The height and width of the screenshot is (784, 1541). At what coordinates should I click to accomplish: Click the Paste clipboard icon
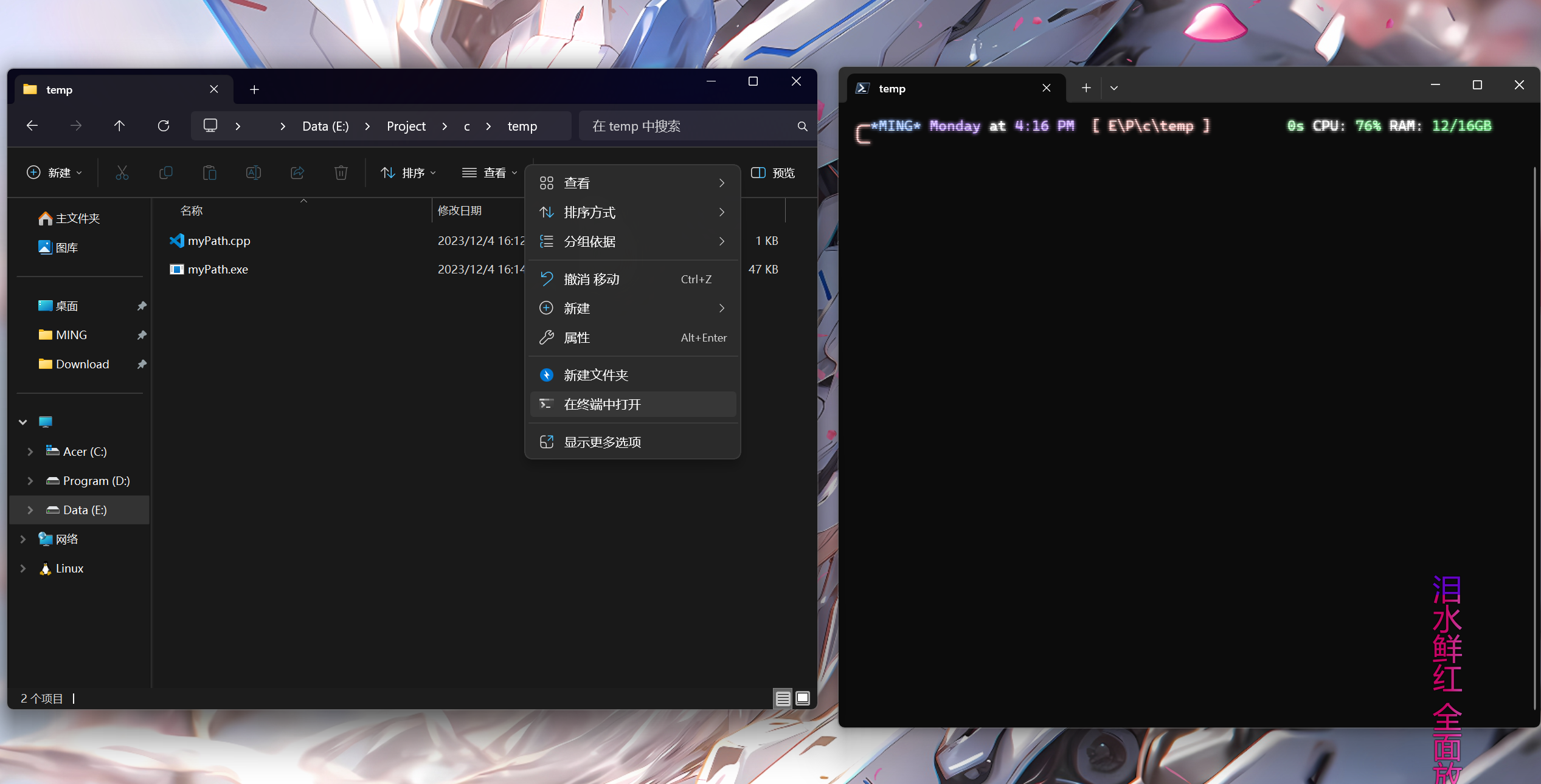209,173
